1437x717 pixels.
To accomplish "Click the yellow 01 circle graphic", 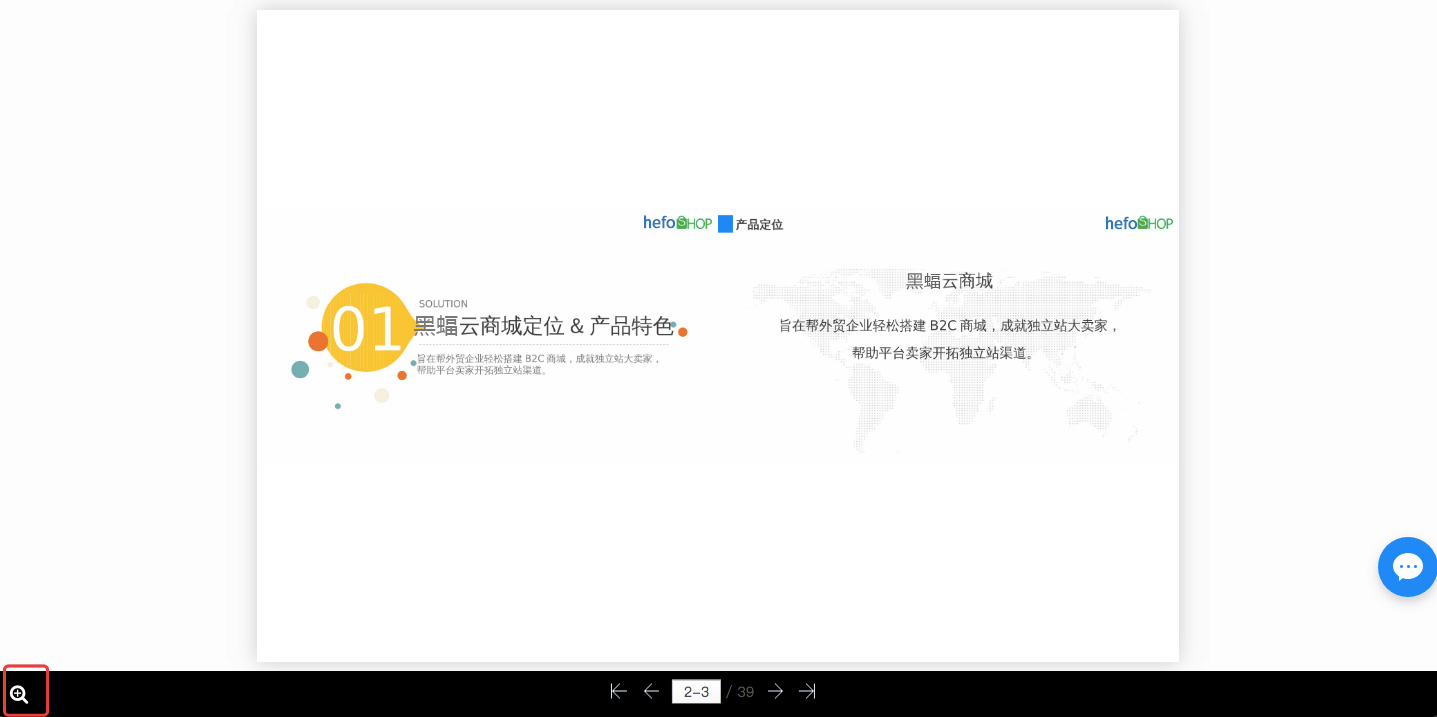I will (367, 328).
